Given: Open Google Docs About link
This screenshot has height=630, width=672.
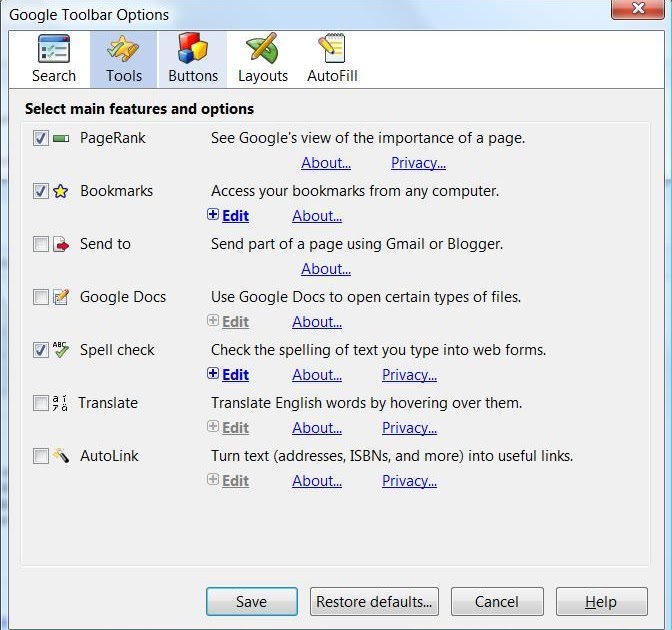Looking at the screenshot, I should (317, 321).
